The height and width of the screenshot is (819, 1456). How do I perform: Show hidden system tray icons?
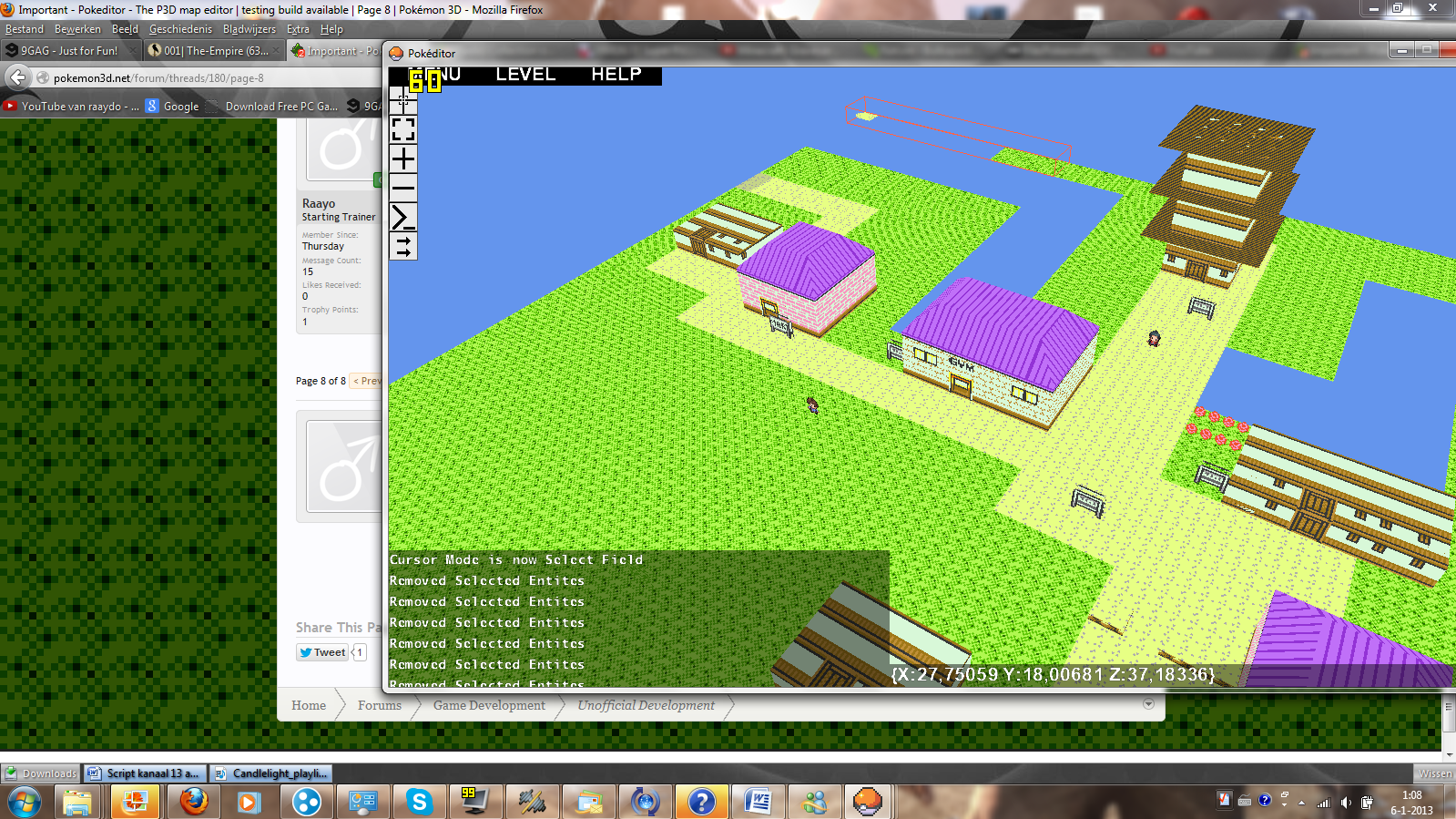[x=1301, y=803]
